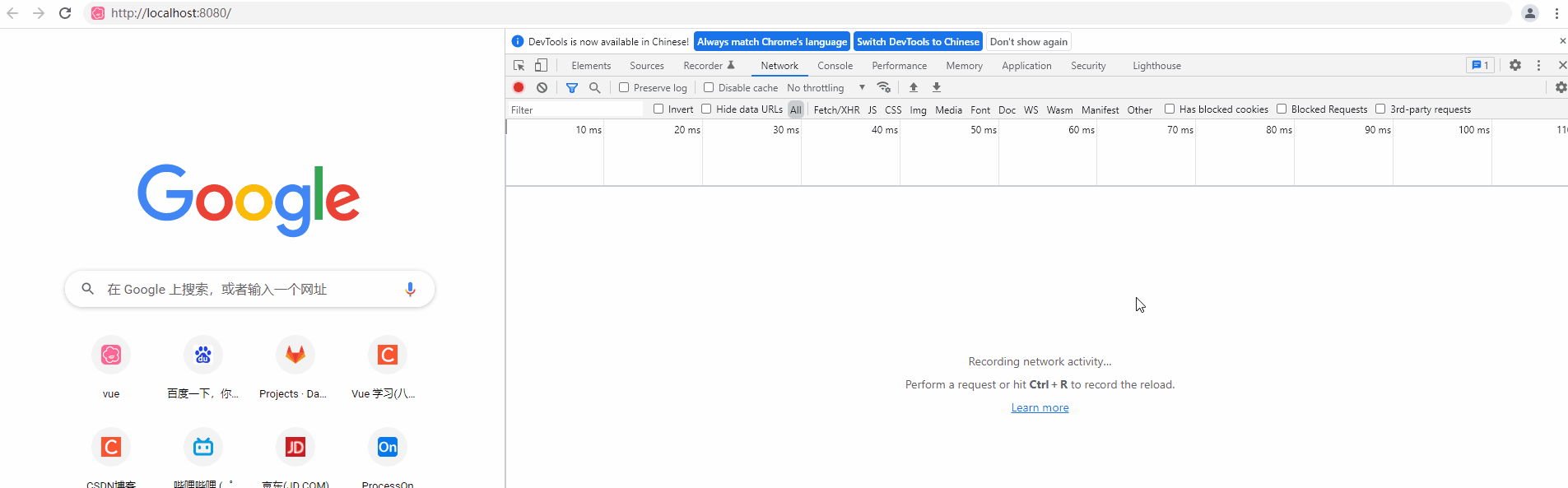The height and width of the screenshot is (488, 1568).
Task: Clear the network log icon
Action: (x=542, y=87)
